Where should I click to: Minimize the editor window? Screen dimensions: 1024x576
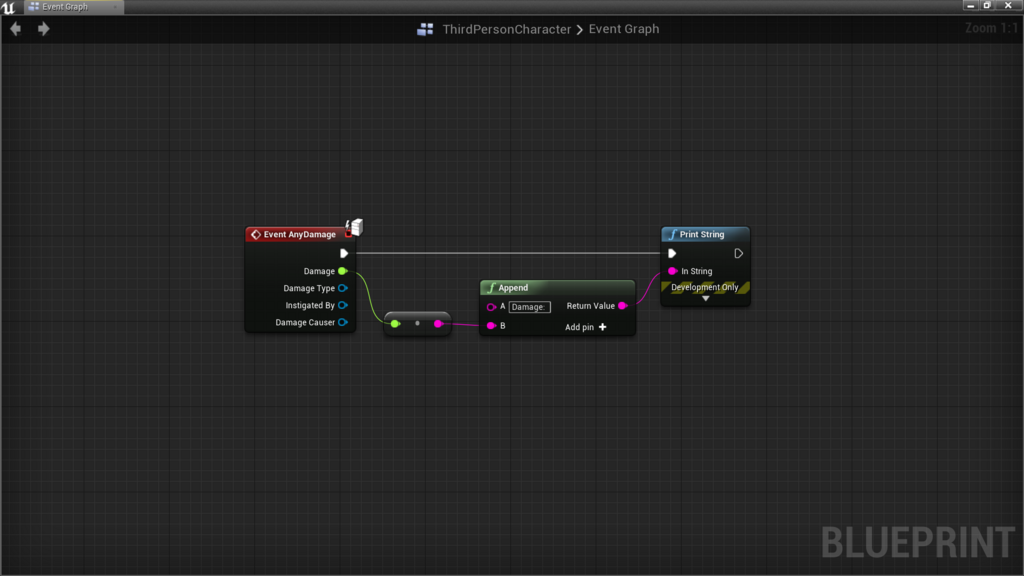[970, 5]
